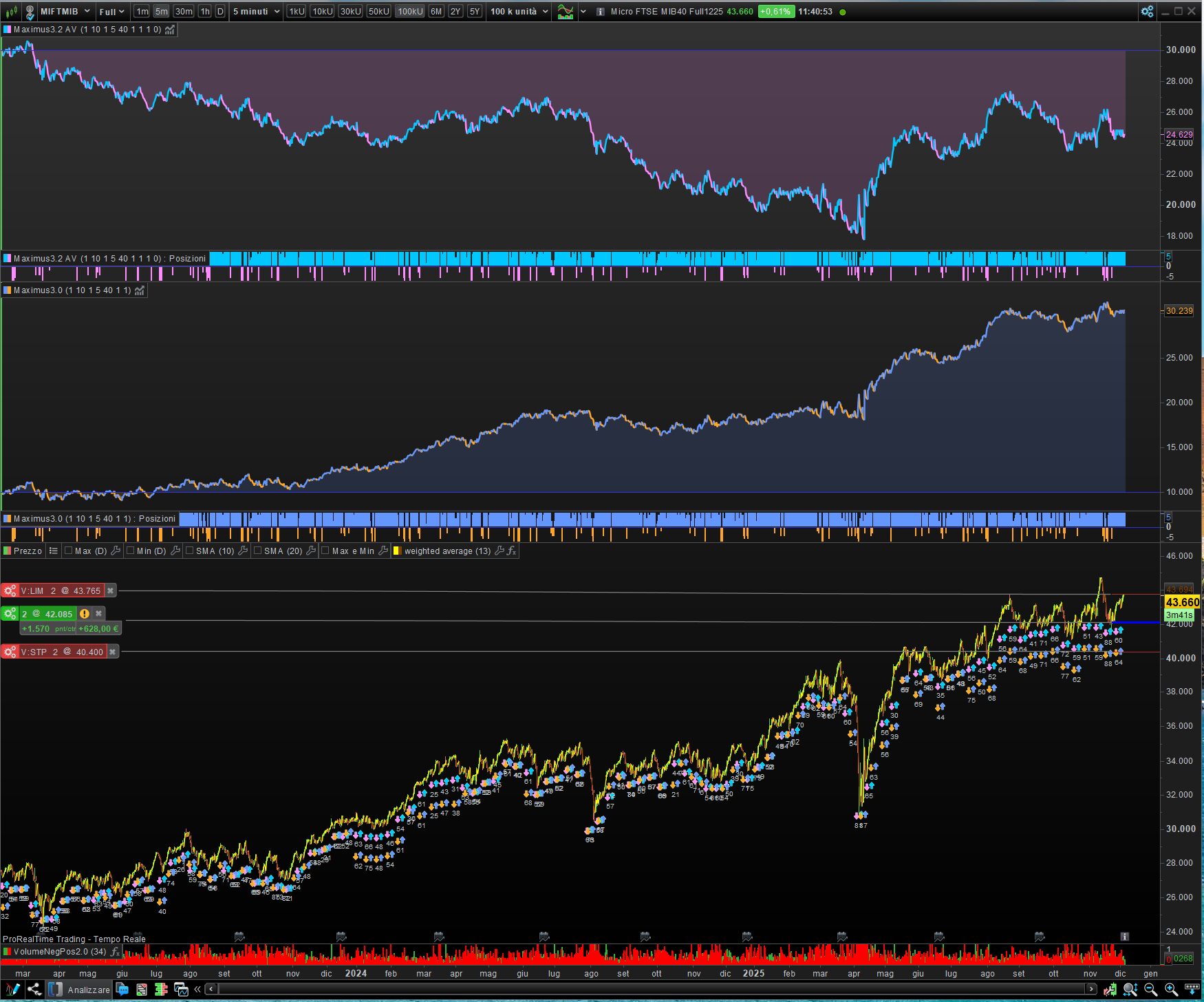Select 10kU history units
This screenshot has width=1204, height=1002.
(x=322, y=12)
